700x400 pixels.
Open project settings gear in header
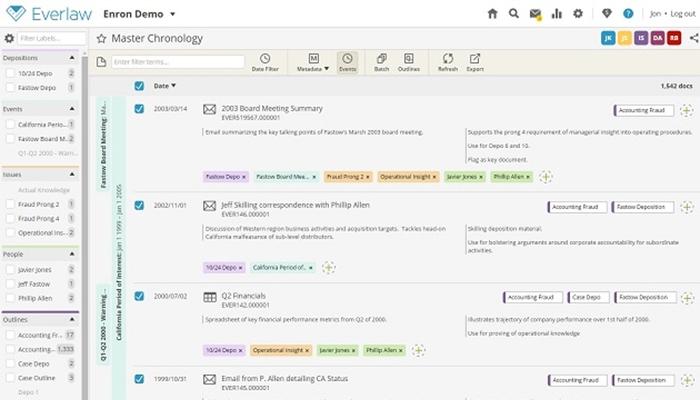pos(578,14)
